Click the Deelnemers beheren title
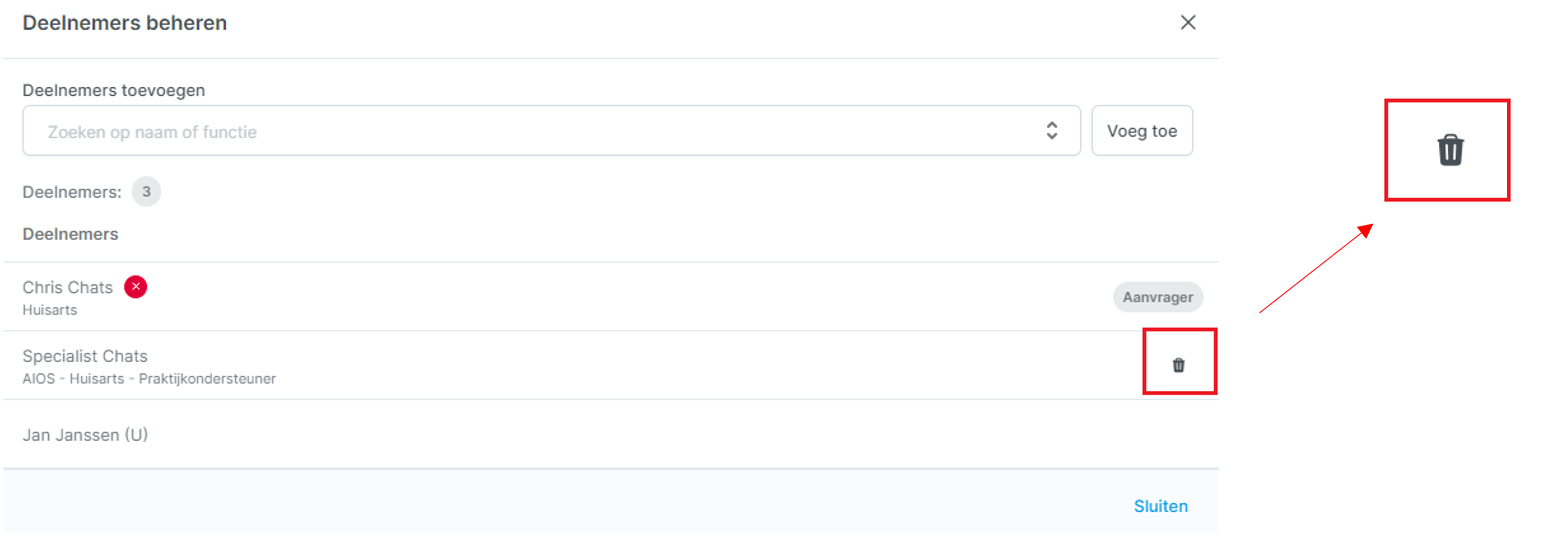This screenshot has width=1548, height=541. coord(125,22)
